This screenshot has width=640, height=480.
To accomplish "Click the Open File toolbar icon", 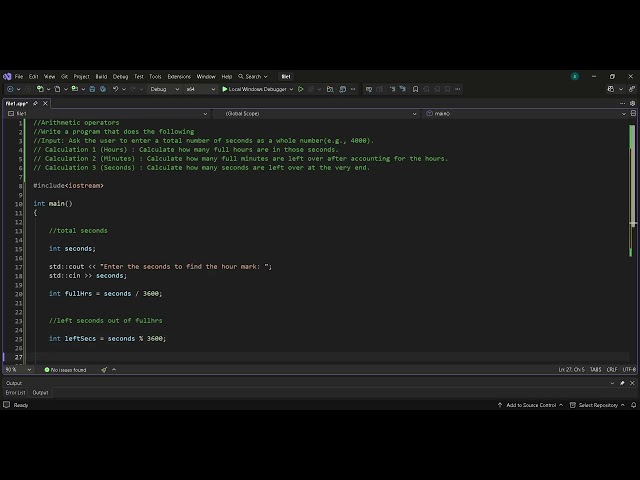I will coord(75,89).
